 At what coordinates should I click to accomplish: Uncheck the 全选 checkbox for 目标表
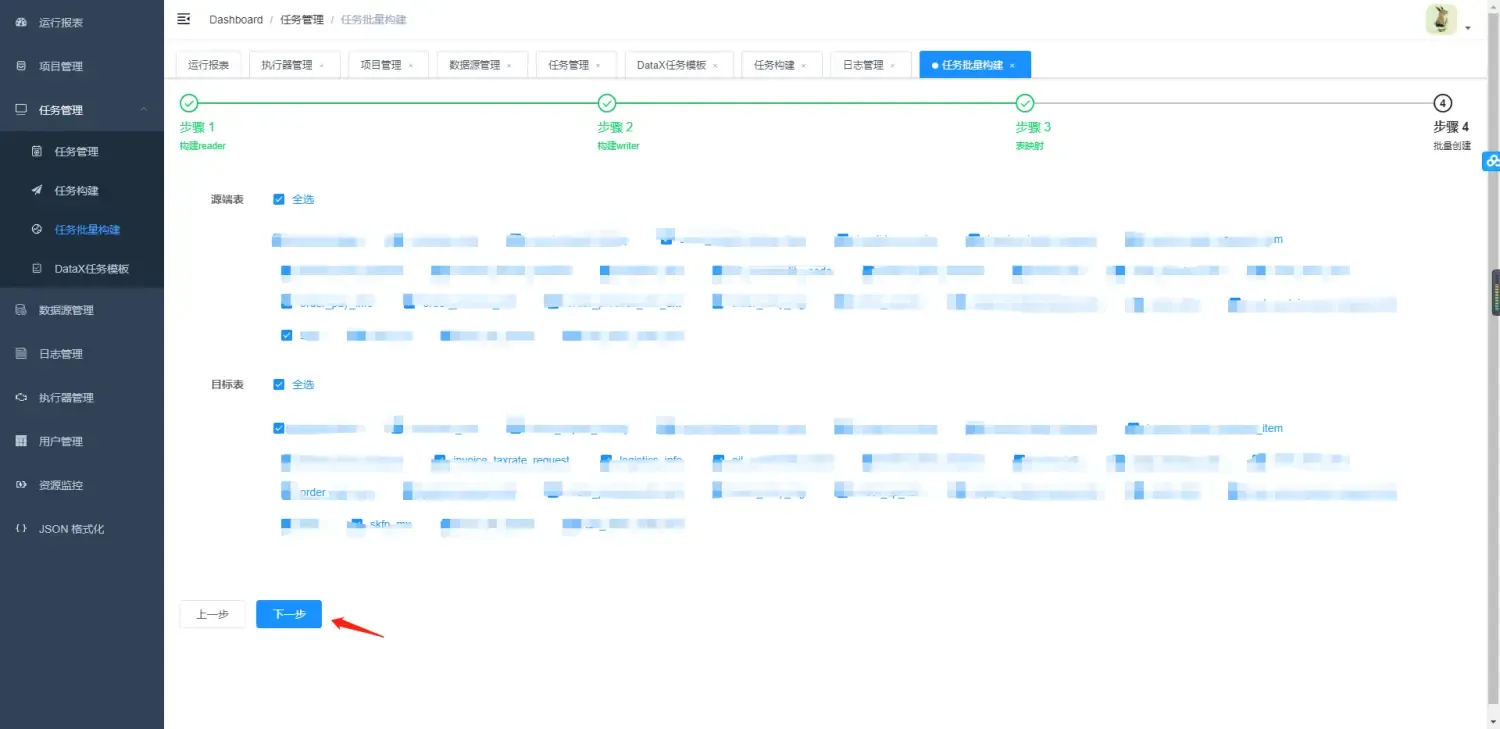(x=280, y=384)
